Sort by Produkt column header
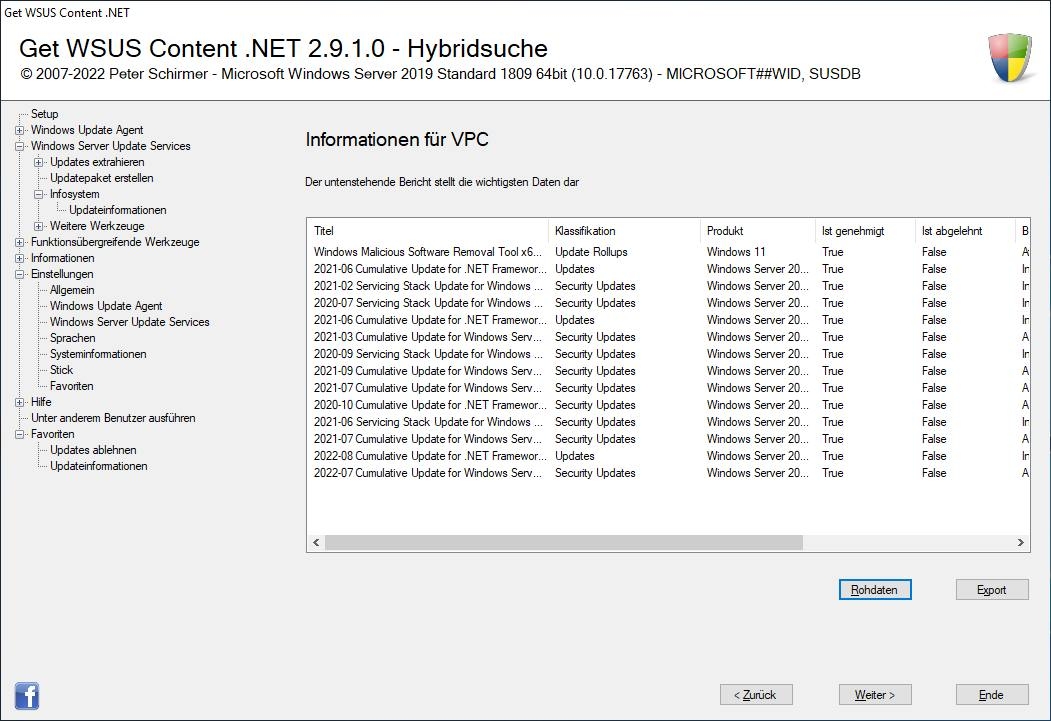The width and height of the screenshot is (1051, 721). pos(757,231)
